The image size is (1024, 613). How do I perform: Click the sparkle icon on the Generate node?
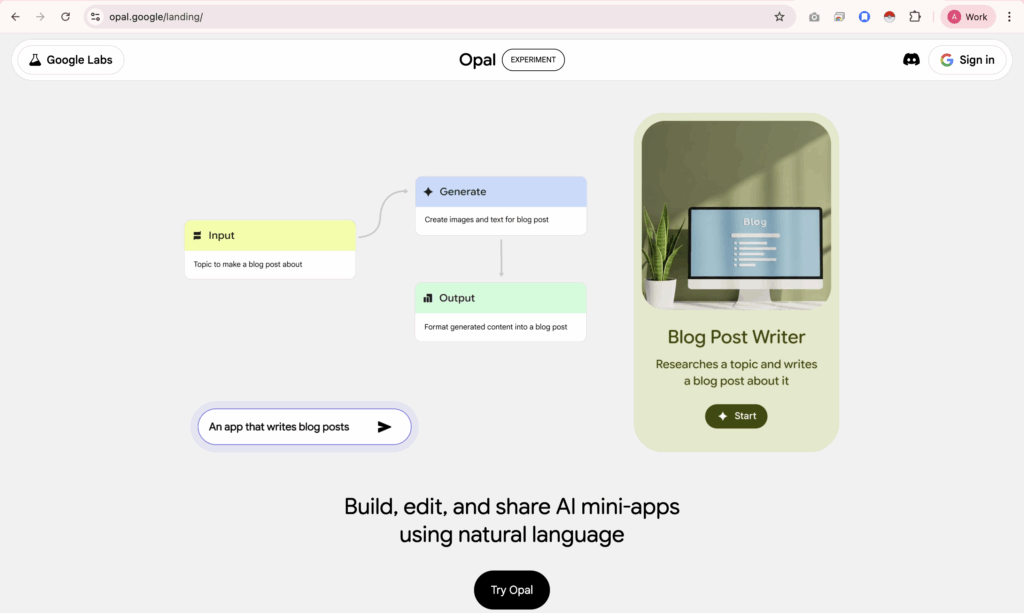coord(428,191)
